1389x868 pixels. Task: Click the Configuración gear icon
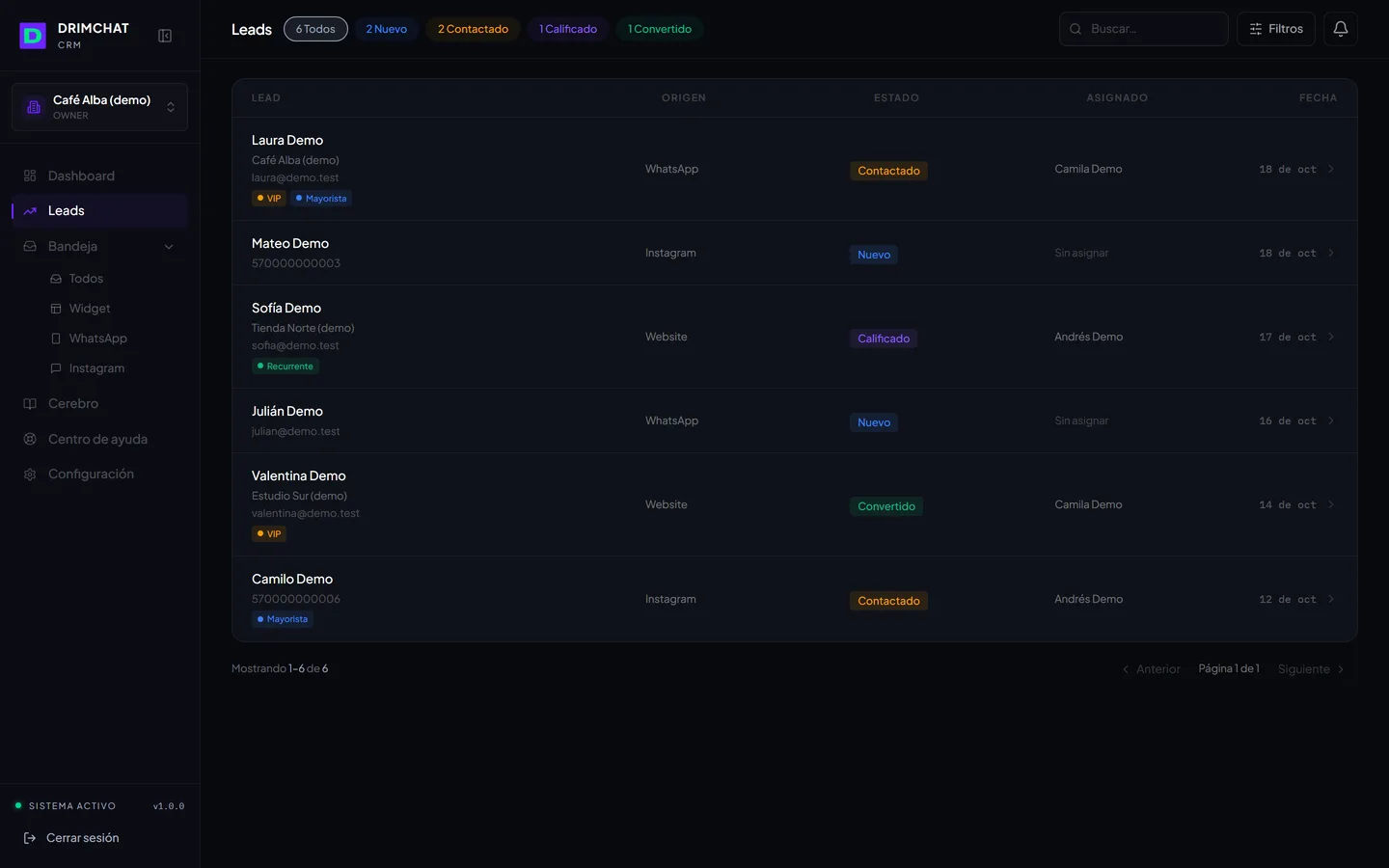click(x=30, y=475)
